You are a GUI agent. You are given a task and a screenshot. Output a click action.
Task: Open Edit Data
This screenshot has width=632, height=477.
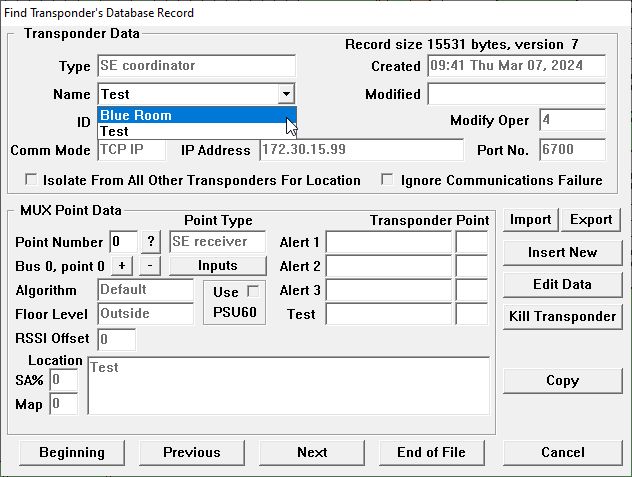561,285
